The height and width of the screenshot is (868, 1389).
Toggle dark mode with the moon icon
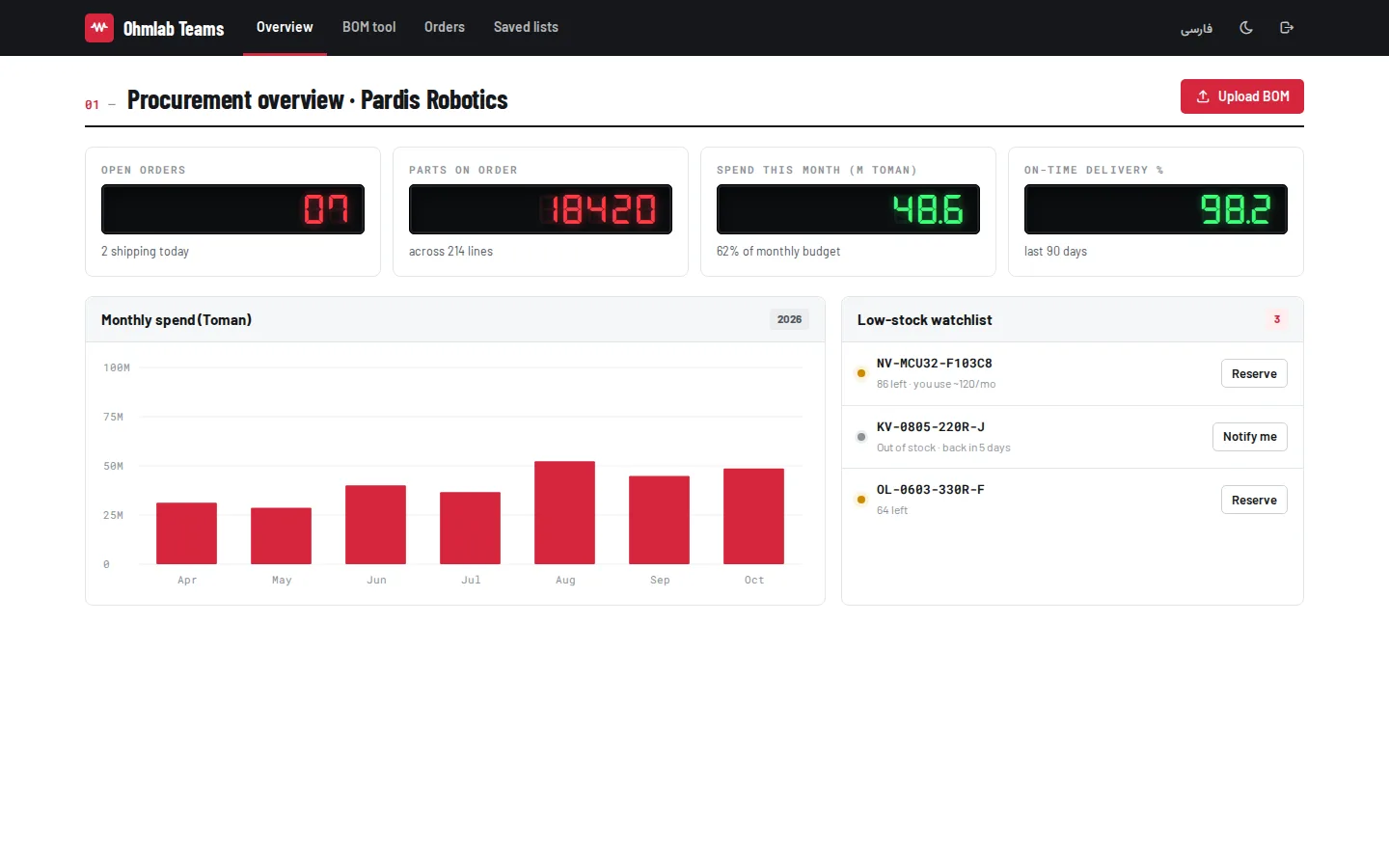pos(1246,28)
